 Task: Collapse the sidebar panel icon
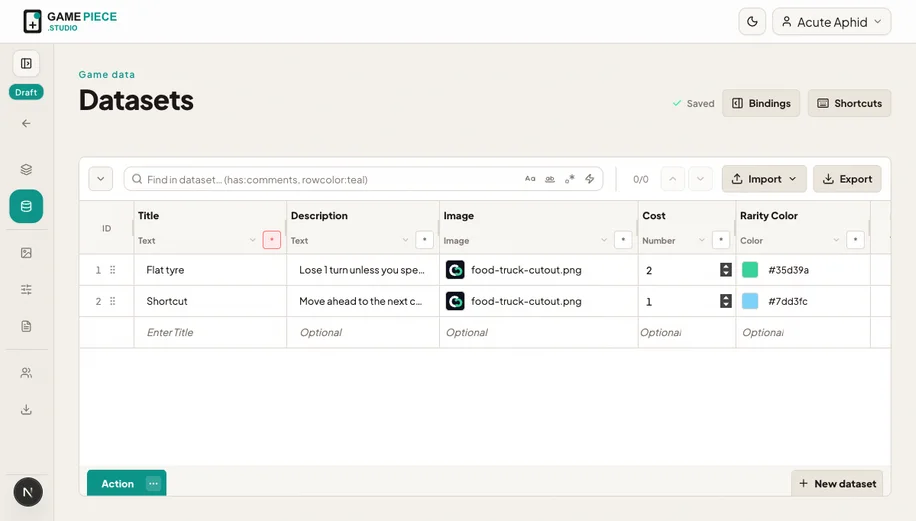pyautogui.click(x=26, y=64)
